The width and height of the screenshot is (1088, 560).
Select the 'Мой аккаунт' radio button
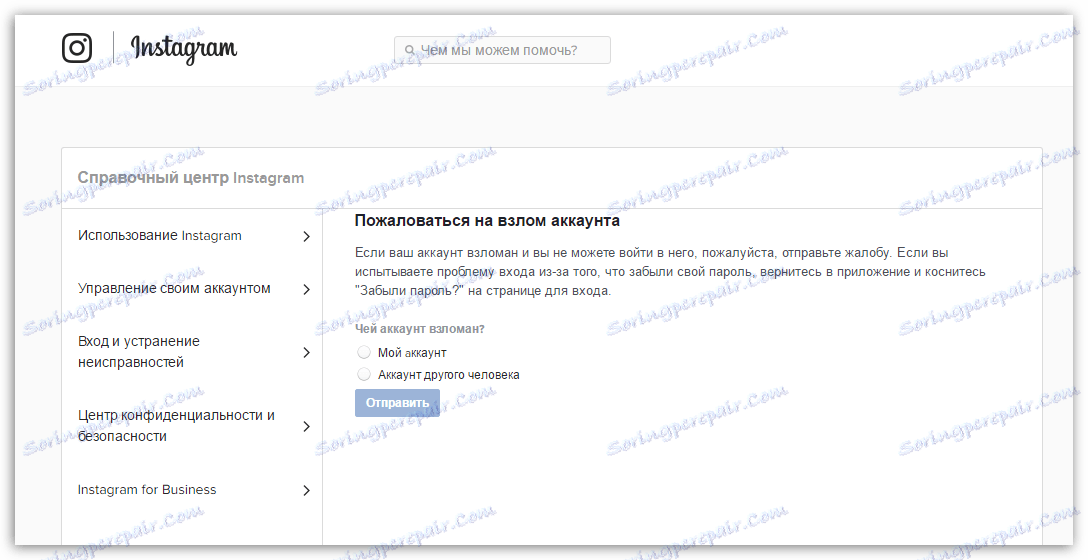pos(364,352)
